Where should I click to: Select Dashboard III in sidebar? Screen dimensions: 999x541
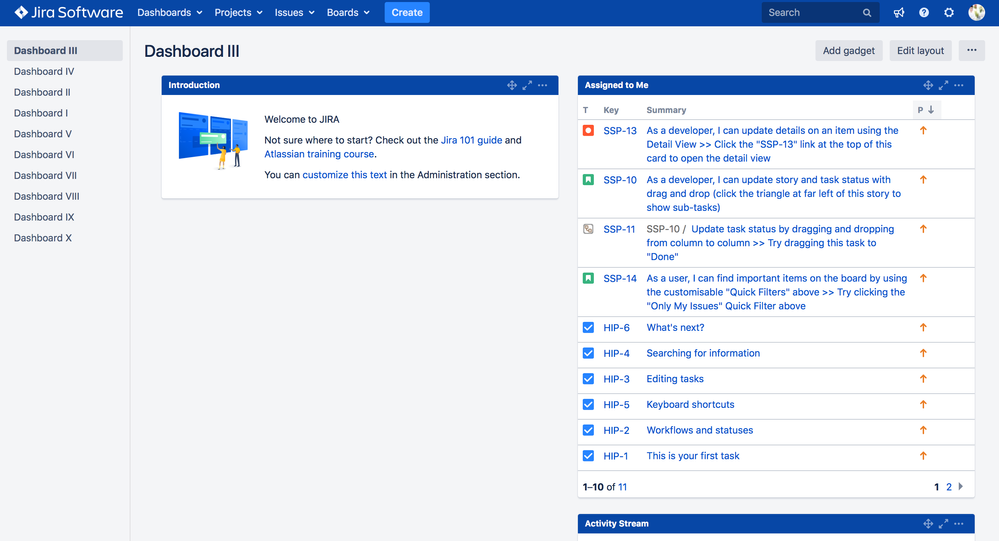(64, 51)
